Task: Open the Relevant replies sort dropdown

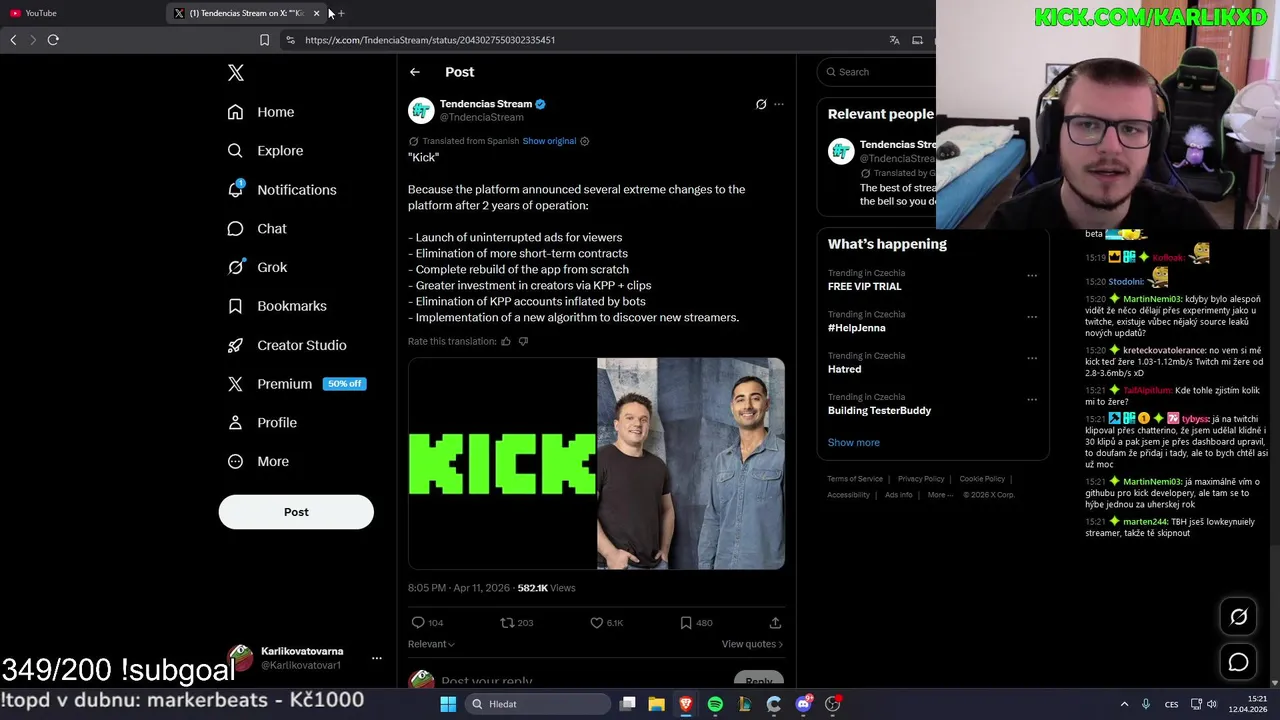Action: 431,644
